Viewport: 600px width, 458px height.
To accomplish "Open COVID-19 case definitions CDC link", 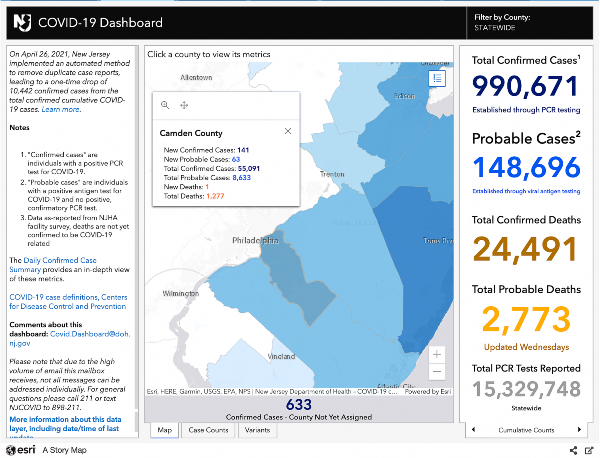I will [x=68, y=302].
